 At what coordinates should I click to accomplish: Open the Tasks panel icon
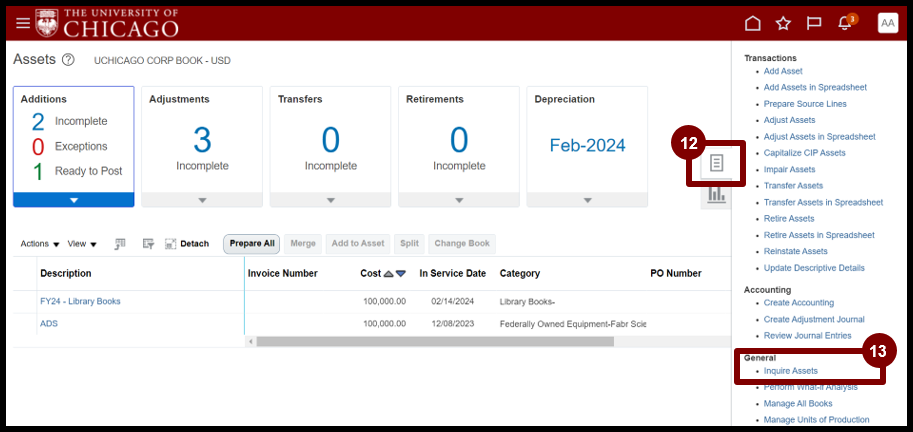click(x=716, y=163)
